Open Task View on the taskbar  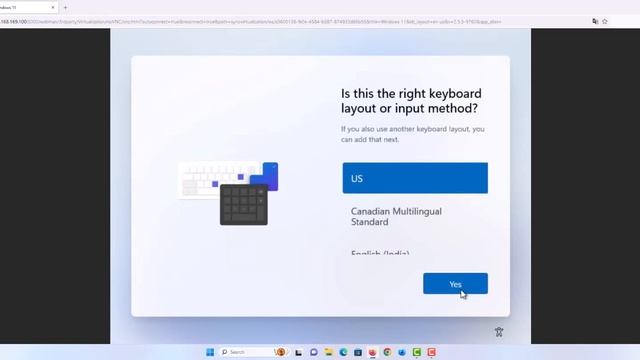point(299,352)
